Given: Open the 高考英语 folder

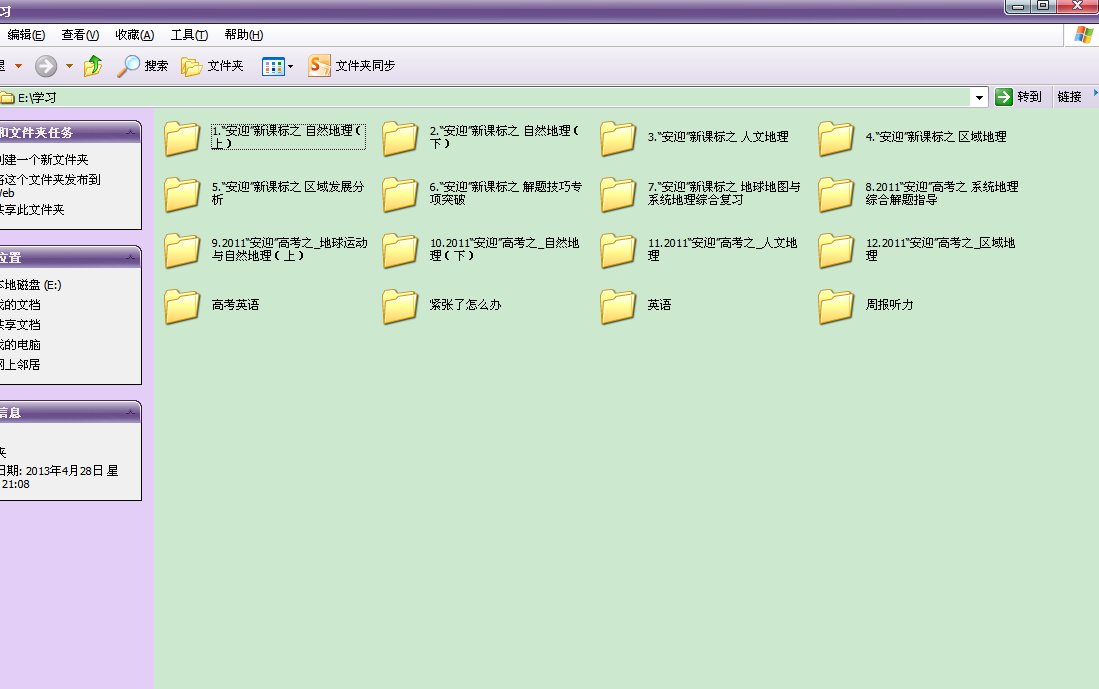Looking at the screenshot, I should point(182,305).
